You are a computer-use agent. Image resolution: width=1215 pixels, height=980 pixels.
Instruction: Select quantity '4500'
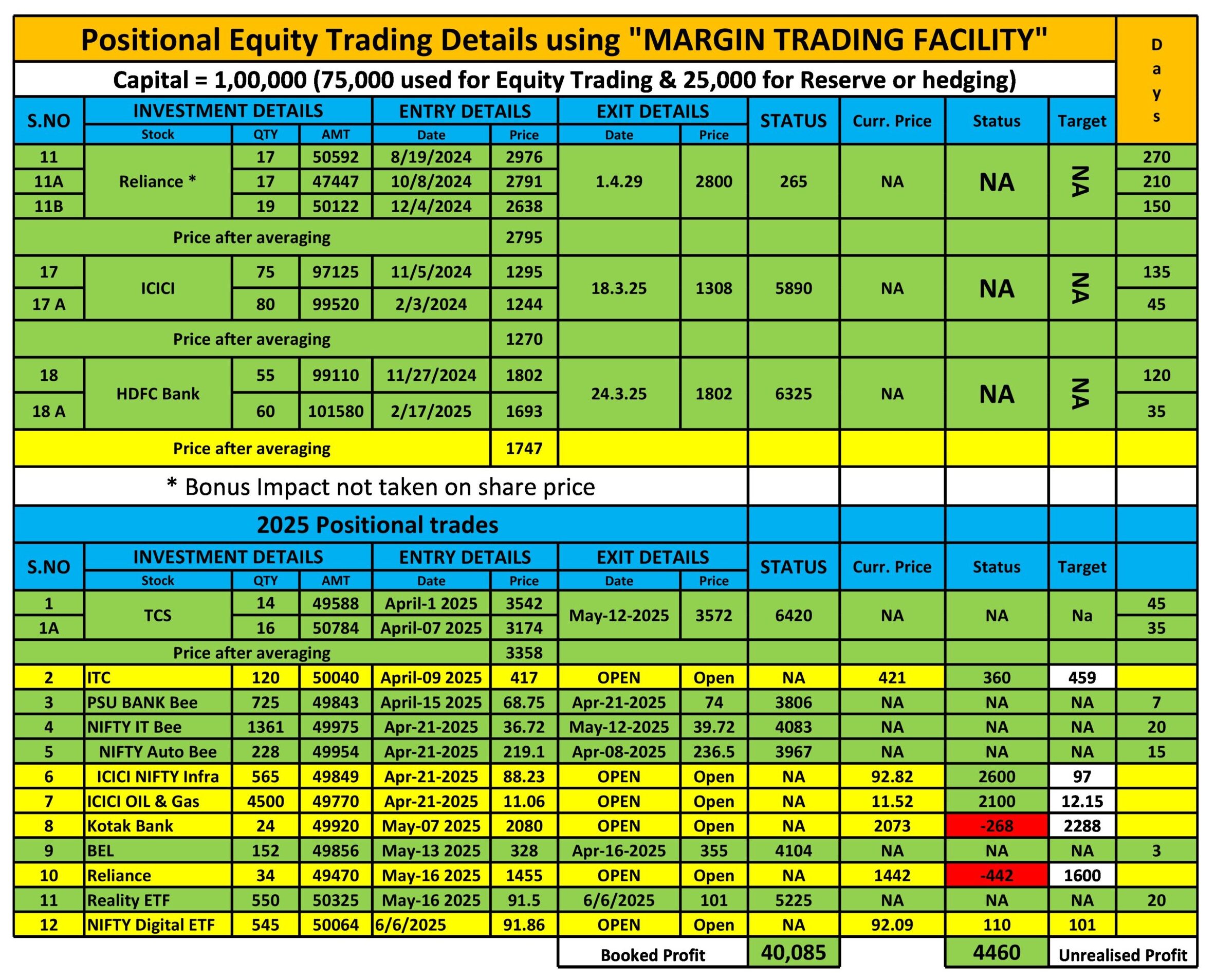point(265,802)
